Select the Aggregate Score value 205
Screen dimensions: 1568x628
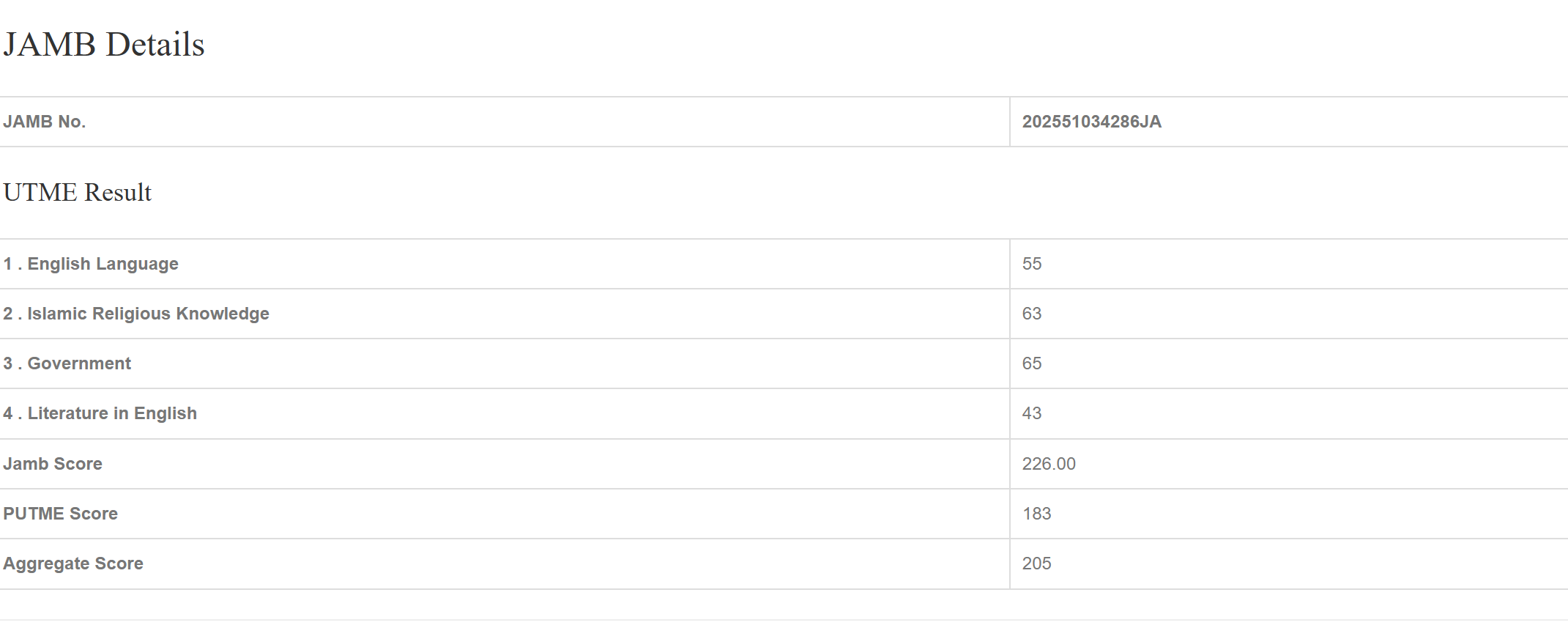tap(1036, 564)
